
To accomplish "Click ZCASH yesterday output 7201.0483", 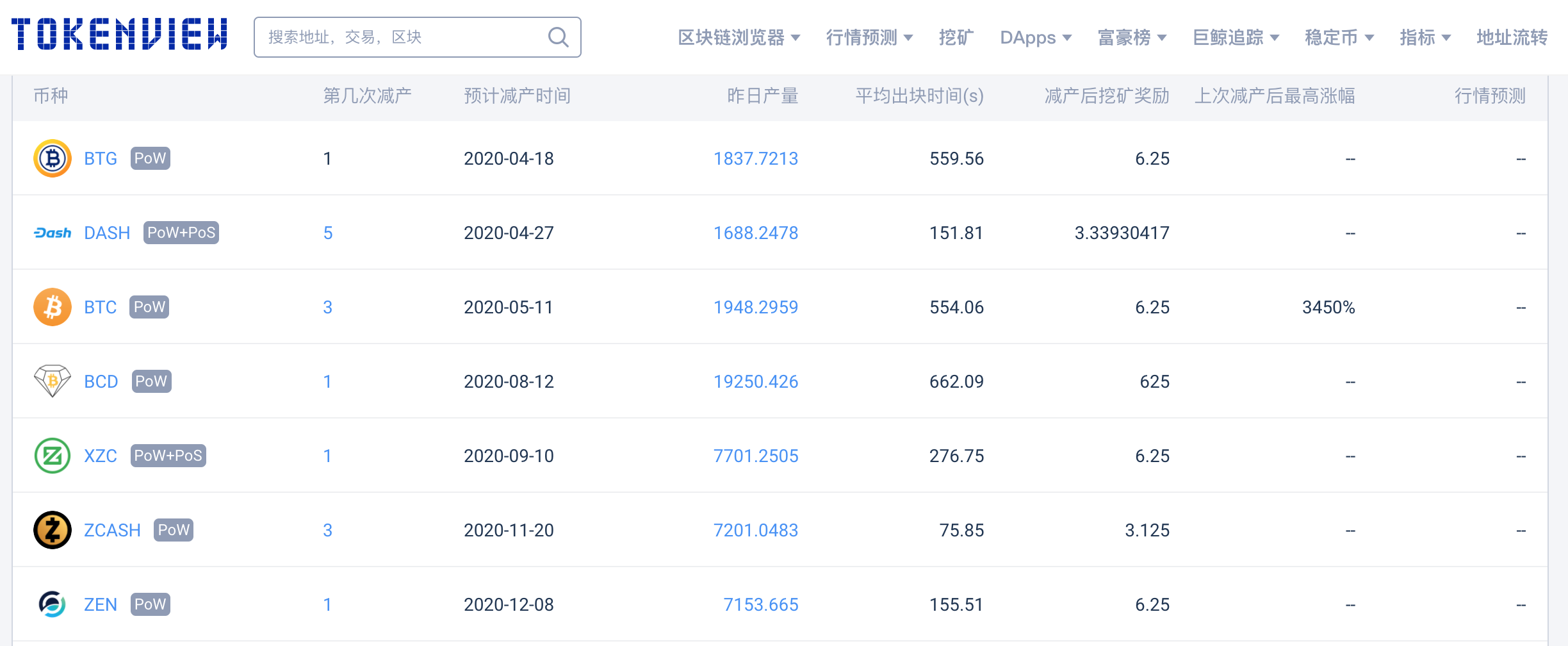I will pos(756,530).
